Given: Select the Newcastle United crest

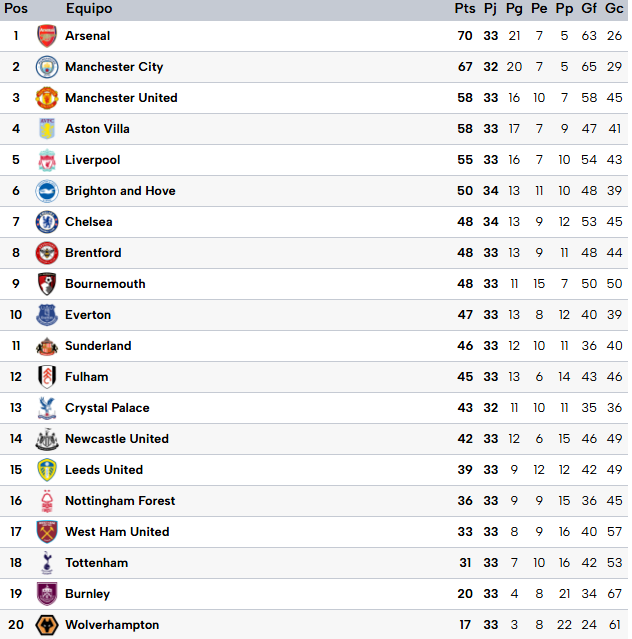Looking at the screenshot, I should [x=47, y=439].
